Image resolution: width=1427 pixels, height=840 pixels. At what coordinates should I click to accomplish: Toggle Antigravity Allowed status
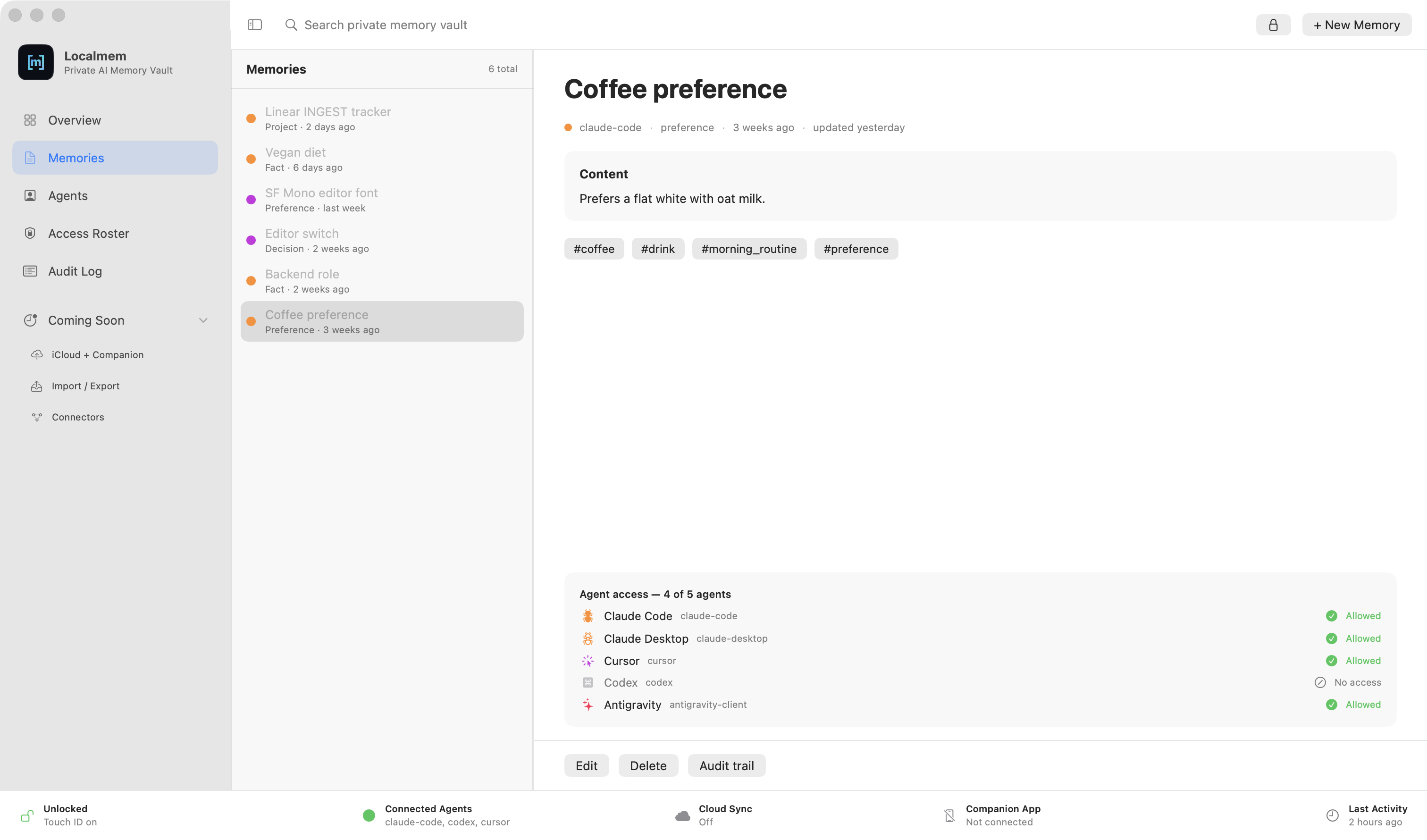click(x=1353, y=705)
